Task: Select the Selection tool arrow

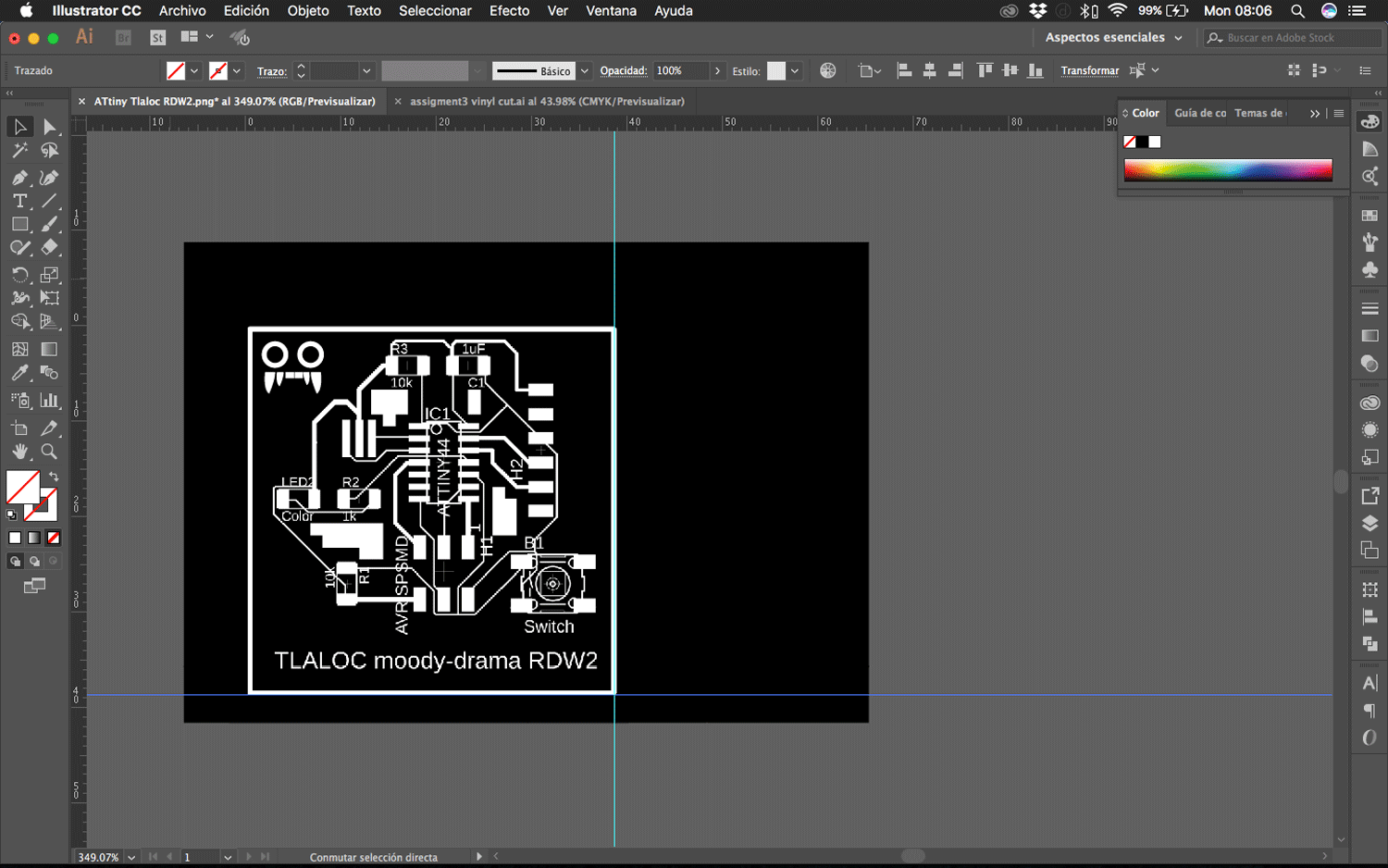Action: 19,127
